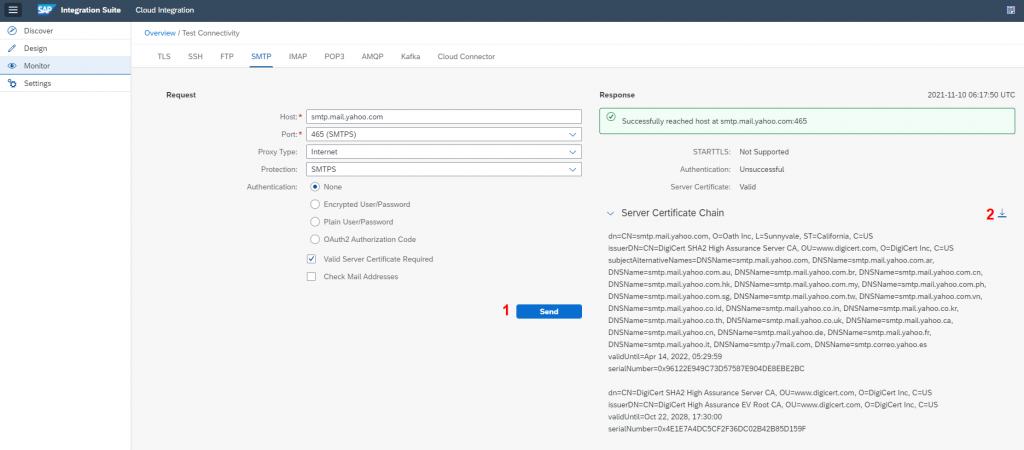Open Design in the sidebar

pos(65,48)
